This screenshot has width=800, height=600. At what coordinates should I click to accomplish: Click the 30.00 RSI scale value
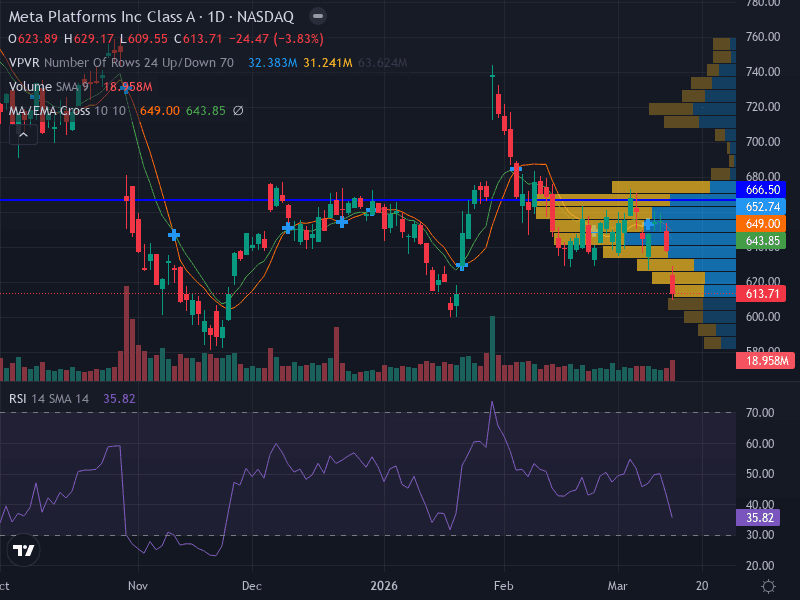tap(760, 535)
